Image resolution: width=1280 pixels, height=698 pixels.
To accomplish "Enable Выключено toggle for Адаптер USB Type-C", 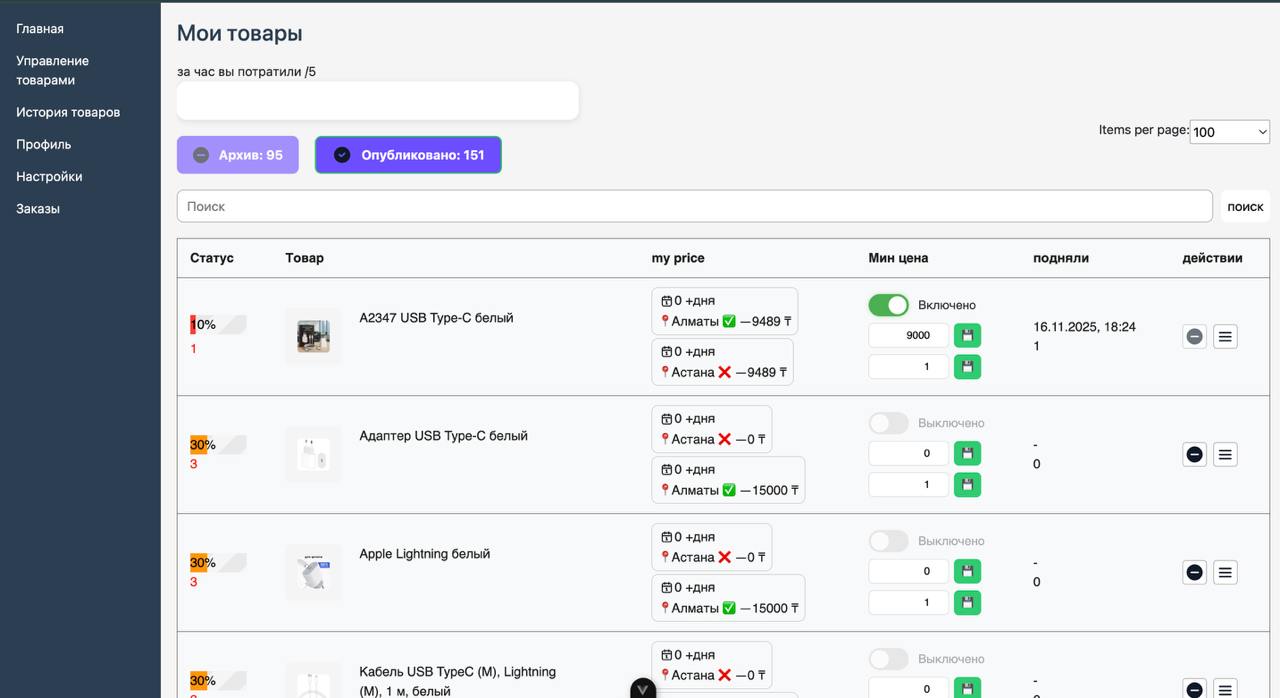I will click(888, 423).
